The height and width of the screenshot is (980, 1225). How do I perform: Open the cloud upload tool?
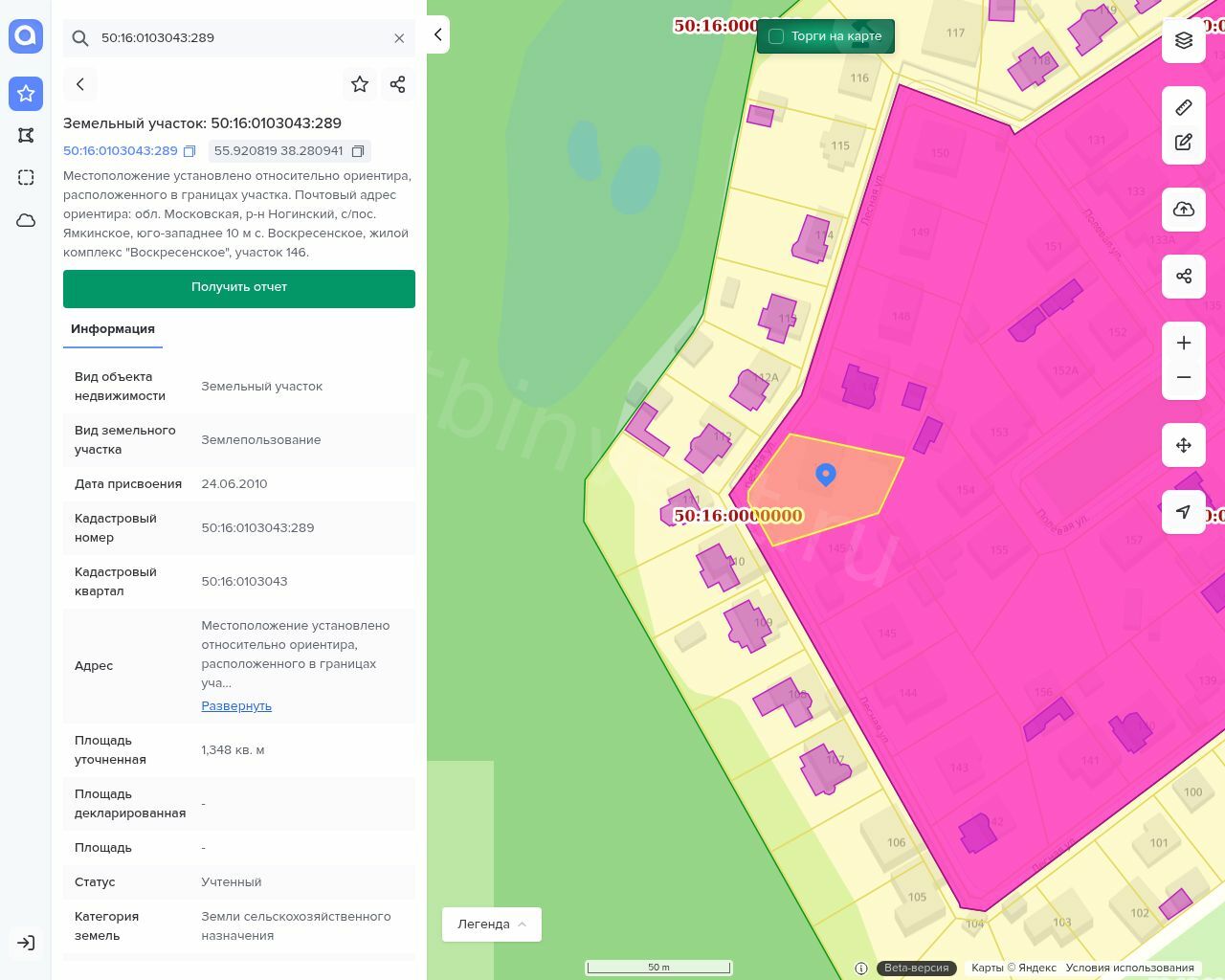pyautogui.click(x=1184, y=210)
